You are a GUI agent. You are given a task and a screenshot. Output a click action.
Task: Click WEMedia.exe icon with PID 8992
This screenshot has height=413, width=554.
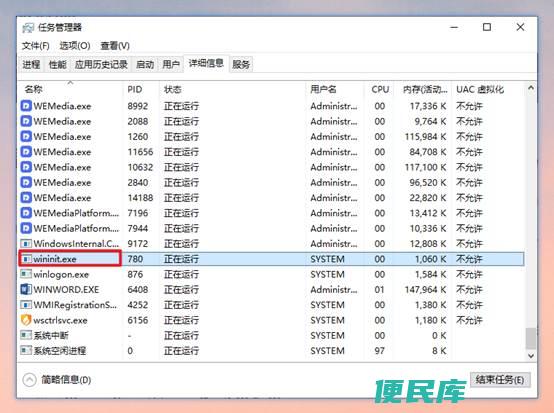[x=26, y=106]
